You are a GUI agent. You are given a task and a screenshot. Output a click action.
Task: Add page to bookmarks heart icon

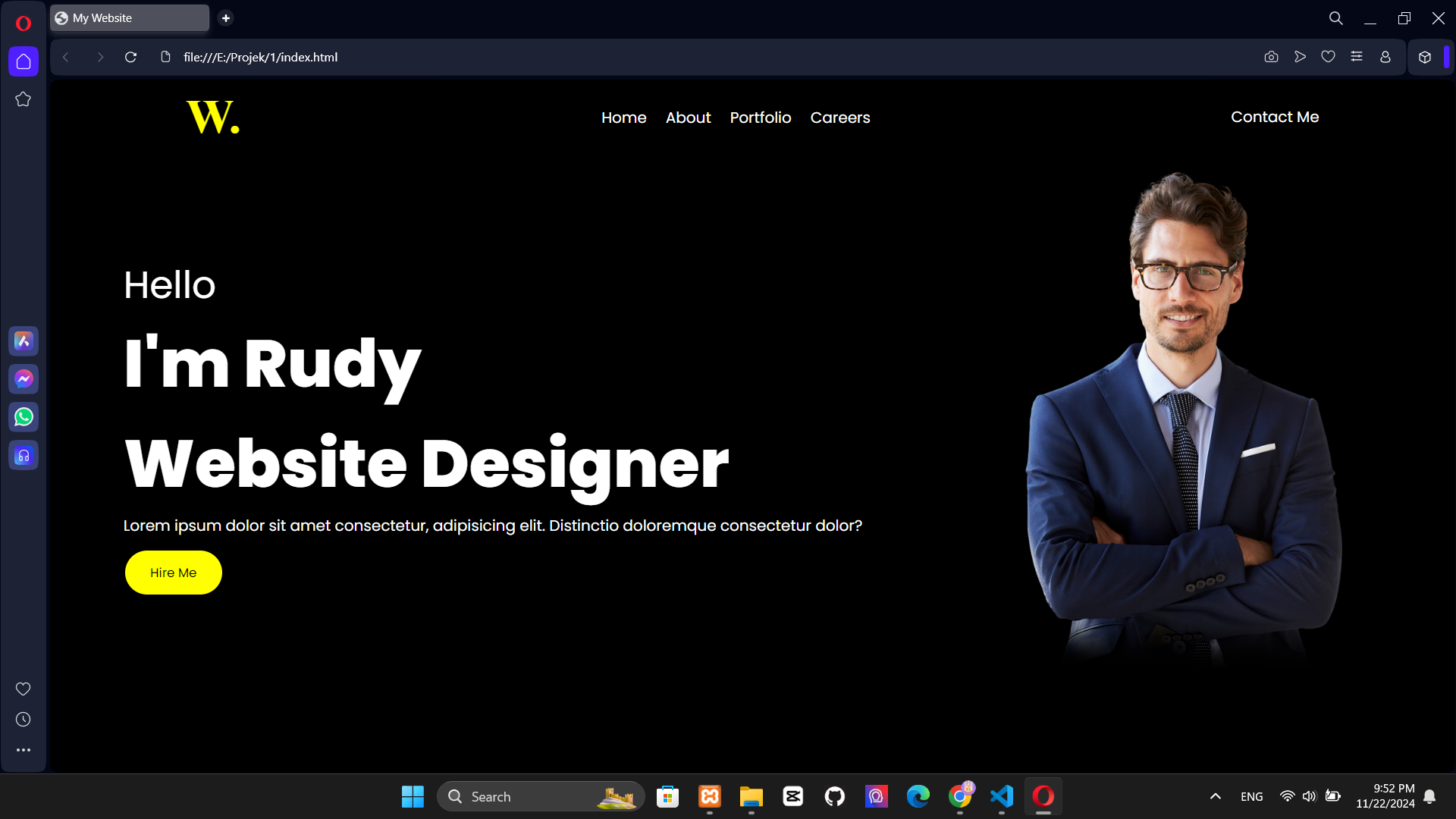(1328, 57)
